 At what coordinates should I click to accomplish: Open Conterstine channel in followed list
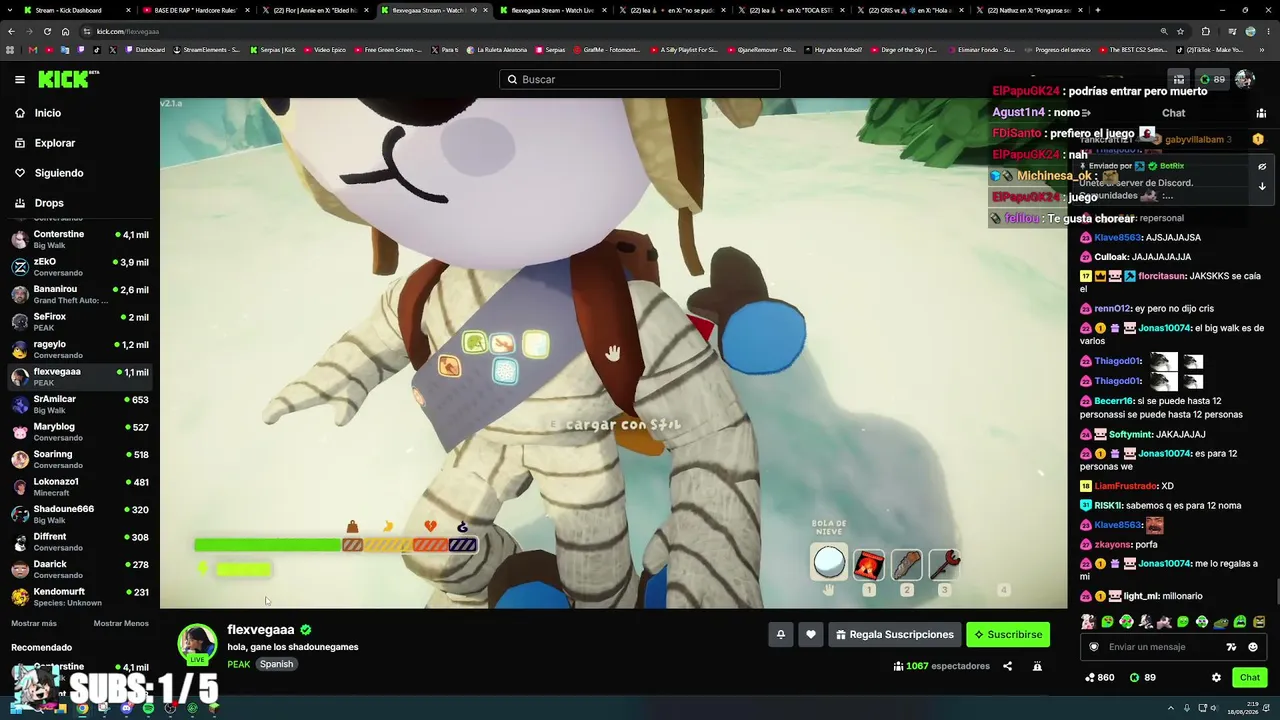[x=80, y=239]
